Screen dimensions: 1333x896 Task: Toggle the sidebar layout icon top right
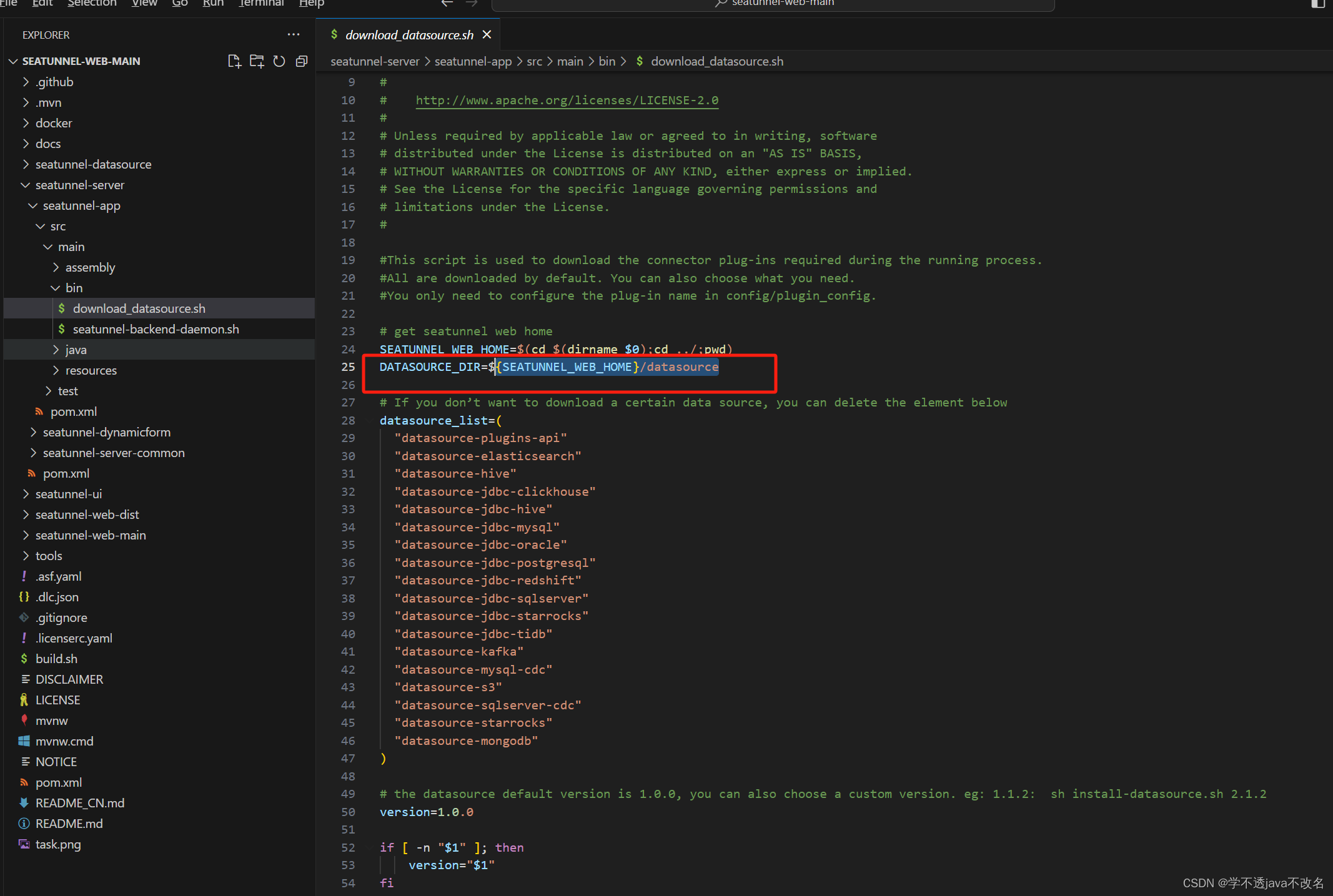pos(1318,4)
